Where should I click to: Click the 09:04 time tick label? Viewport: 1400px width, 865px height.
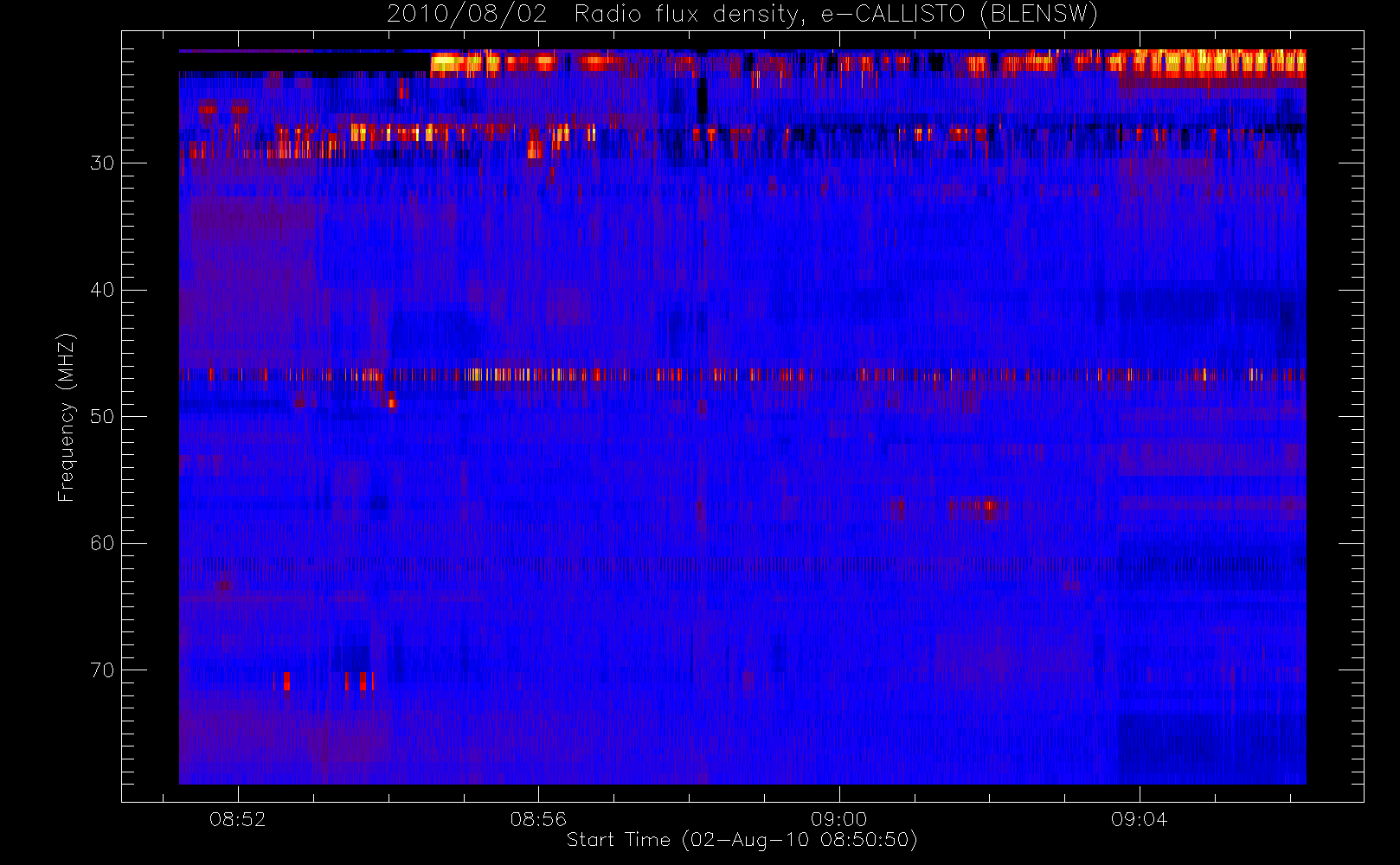1139,819
